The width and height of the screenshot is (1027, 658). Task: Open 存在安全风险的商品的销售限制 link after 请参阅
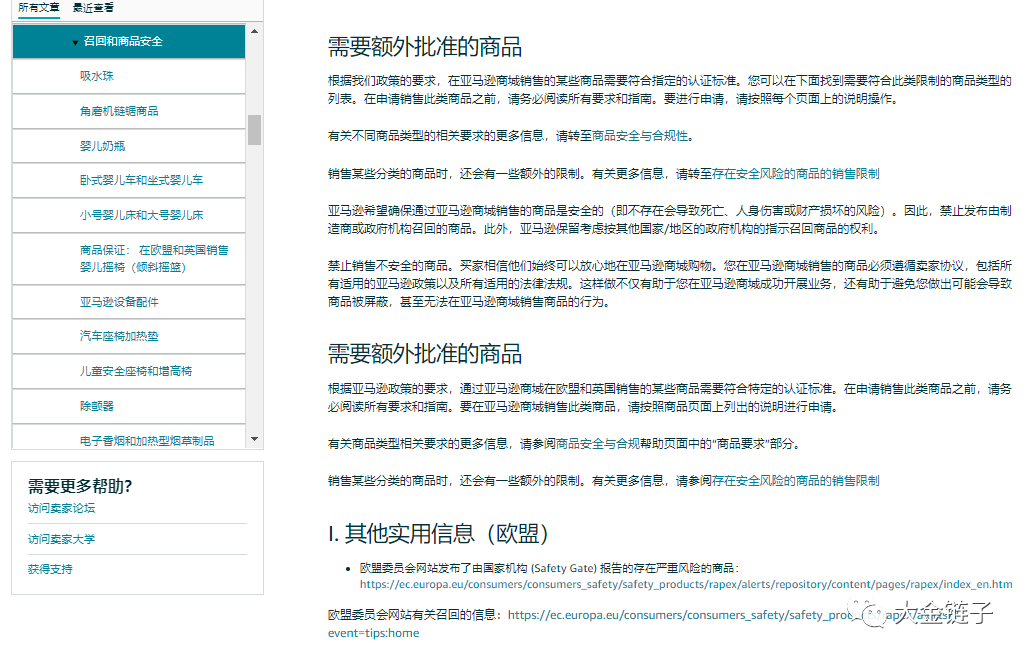(x=795, y=481)
